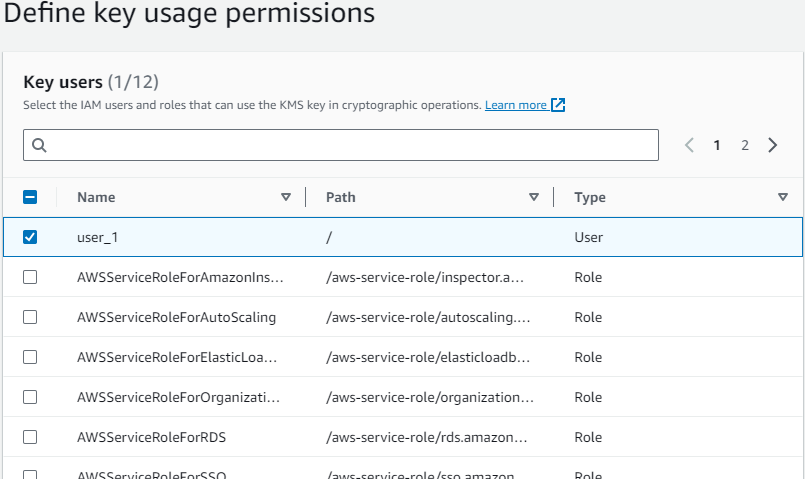Sort by Name column arrow
The height and width of the screenshot is (479, 805).
coord(286,198)
